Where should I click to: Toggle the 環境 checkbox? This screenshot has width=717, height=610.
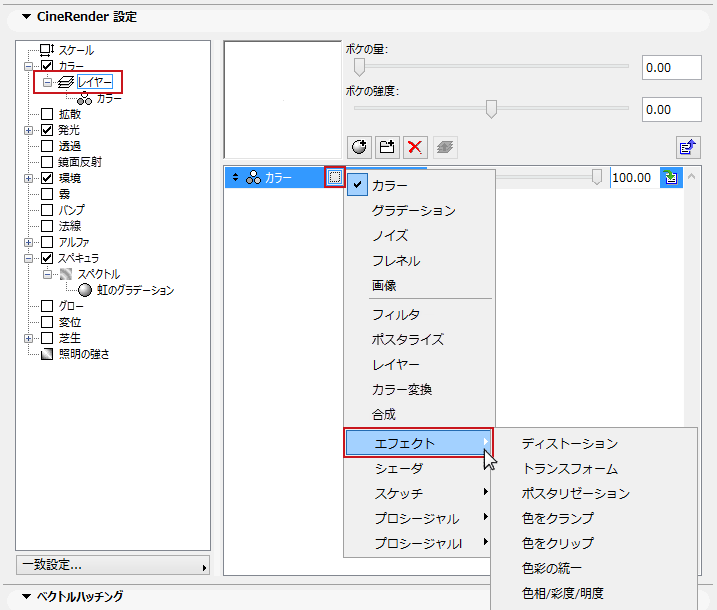coord(47,178)
